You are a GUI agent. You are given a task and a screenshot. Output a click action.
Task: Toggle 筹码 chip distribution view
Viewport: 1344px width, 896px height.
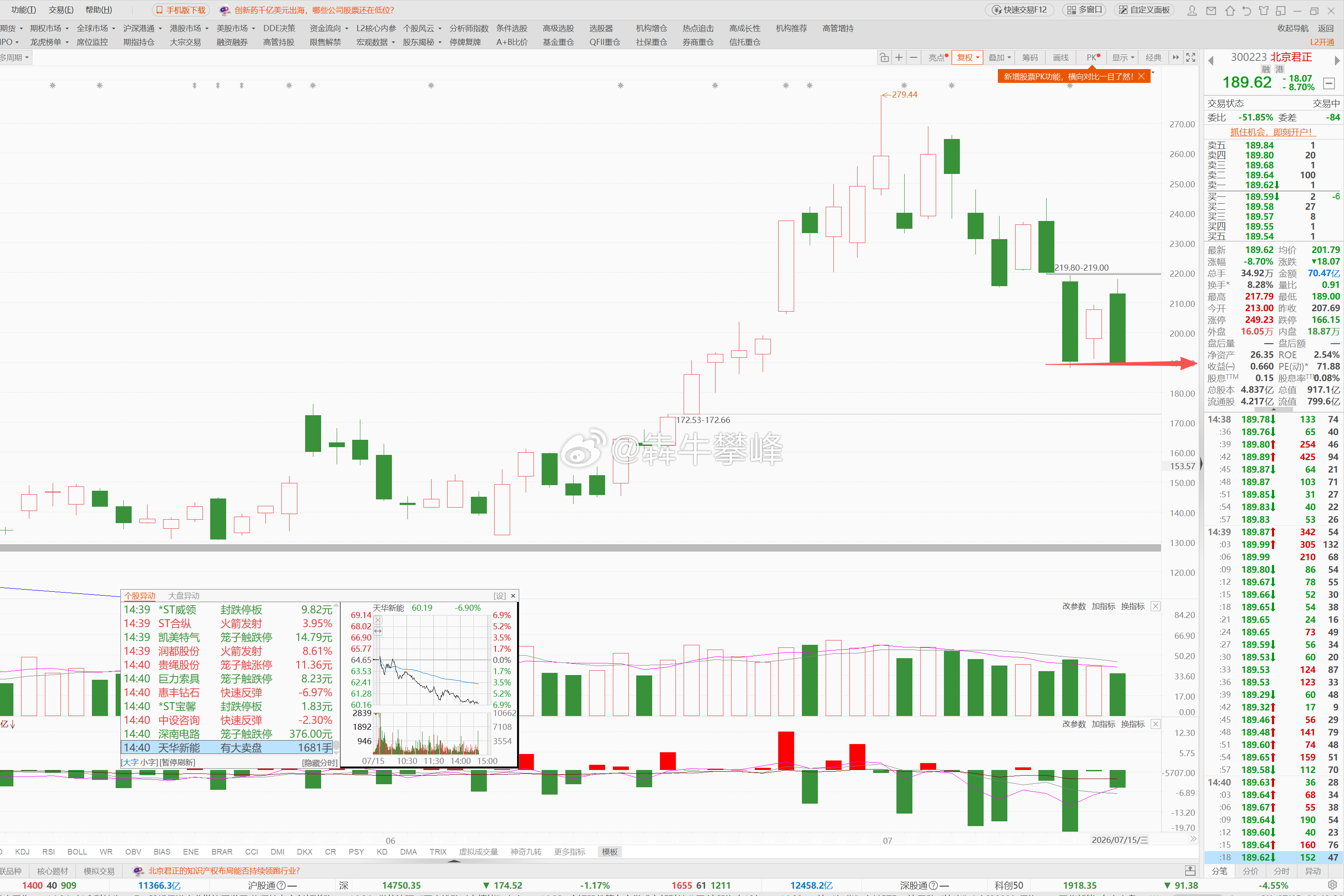click(x=1030, y=58)
